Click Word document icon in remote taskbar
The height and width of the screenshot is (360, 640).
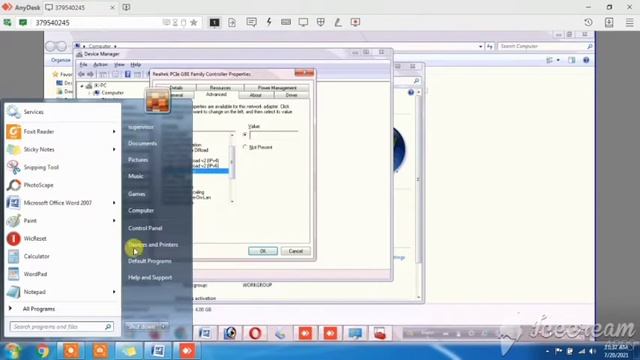(x=158, y=351)
